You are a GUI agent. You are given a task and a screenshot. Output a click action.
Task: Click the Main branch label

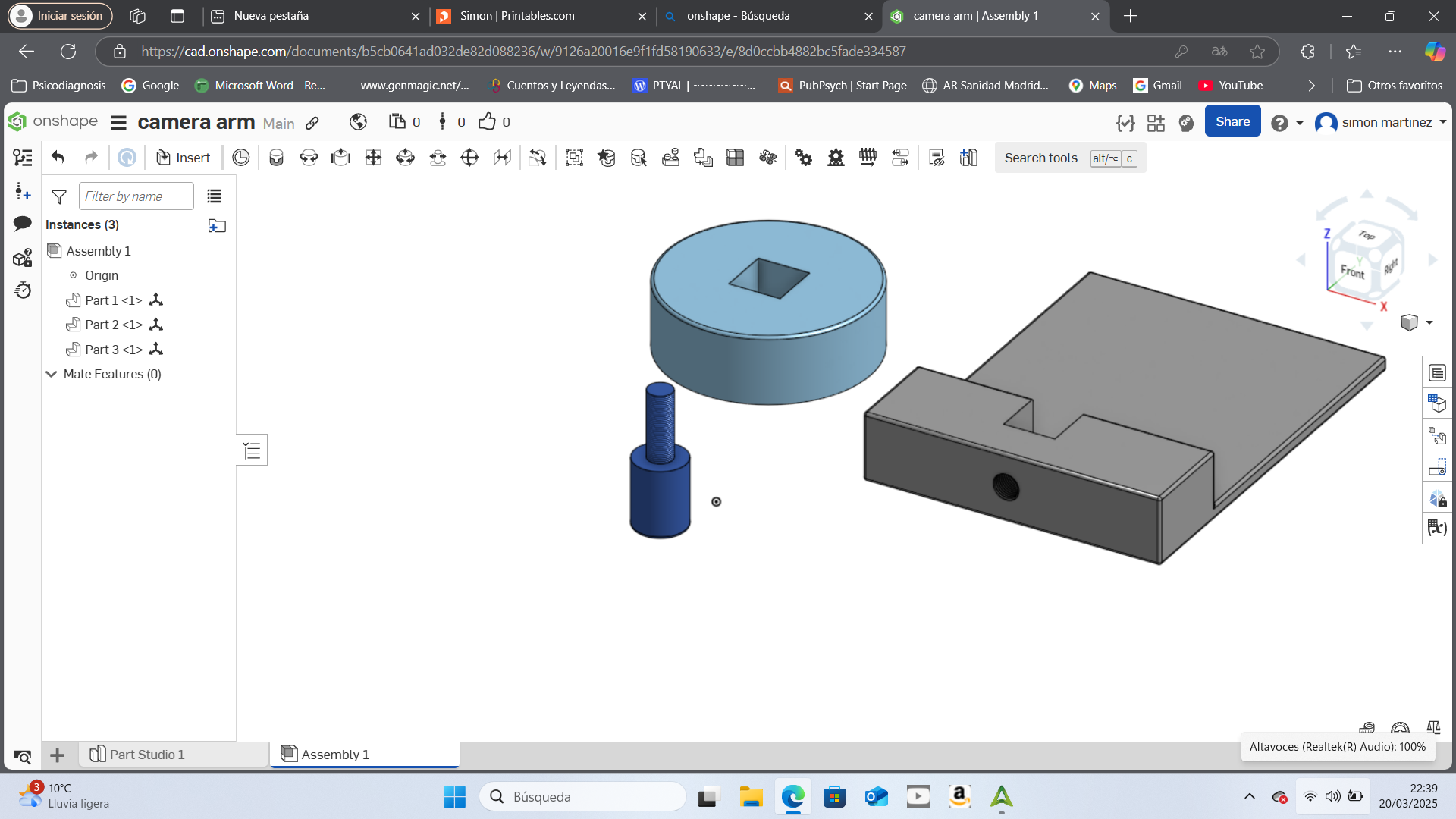[278, 124]
